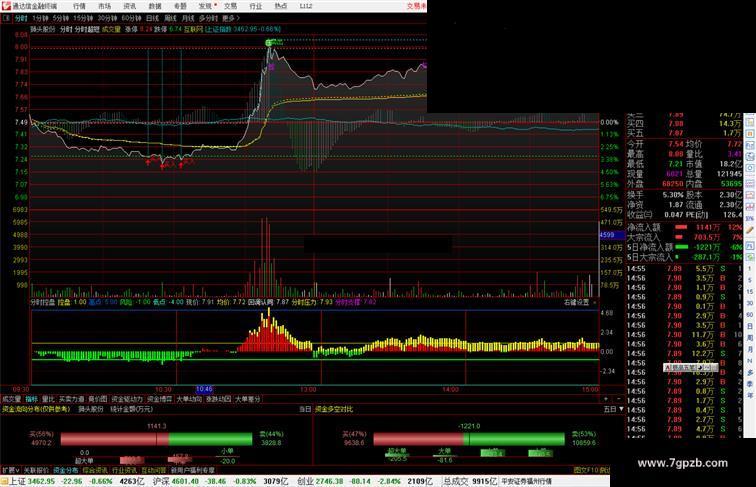Open the 多分时 multi-day option
This screenshot has width=756, height=487.
pyautogui.click(x=208, y=18)
